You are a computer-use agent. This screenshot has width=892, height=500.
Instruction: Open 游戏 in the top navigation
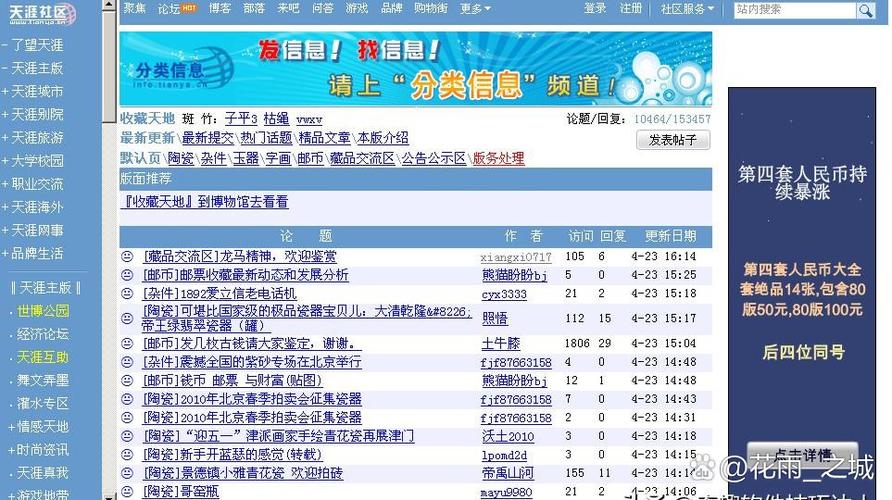[357, 9]
